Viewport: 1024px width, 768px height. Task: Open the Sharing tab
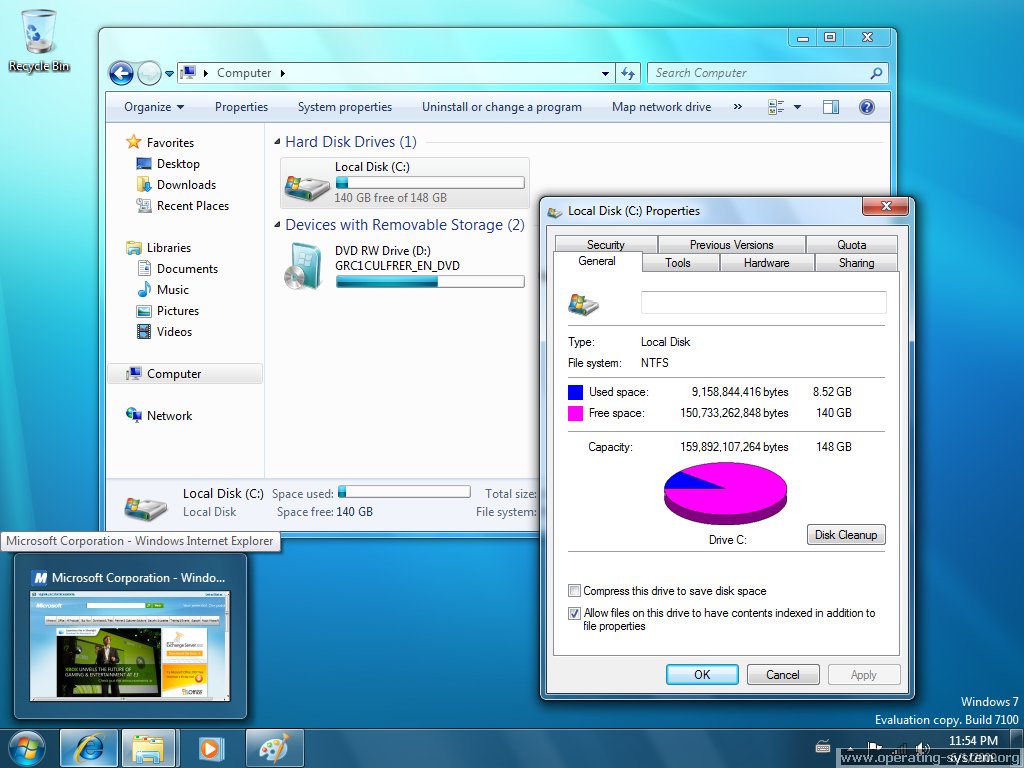coord(856,263)
